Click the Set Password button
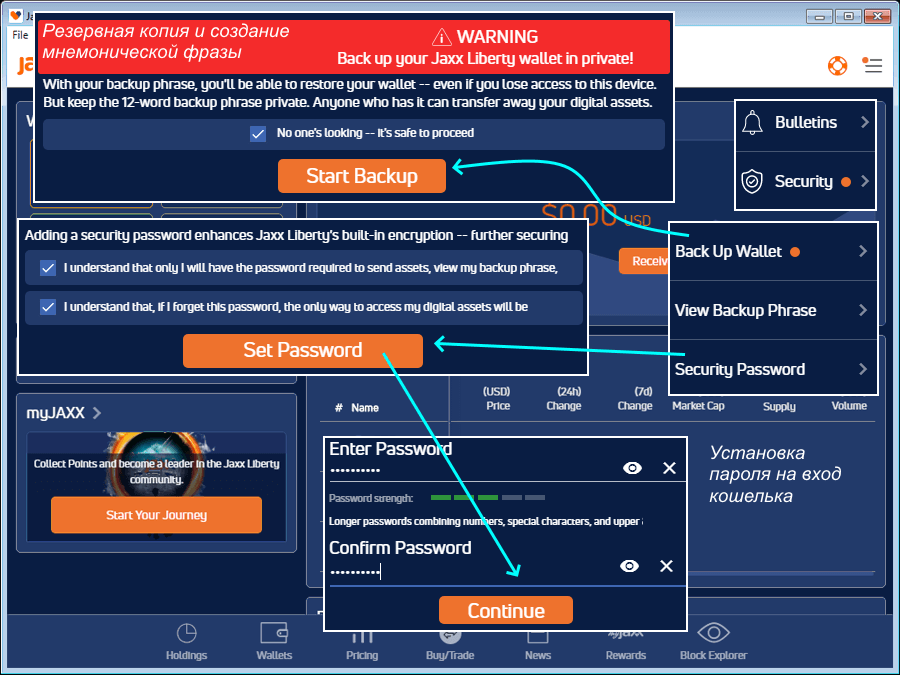The width and height of the screenshot is (900, 675). 302,350
